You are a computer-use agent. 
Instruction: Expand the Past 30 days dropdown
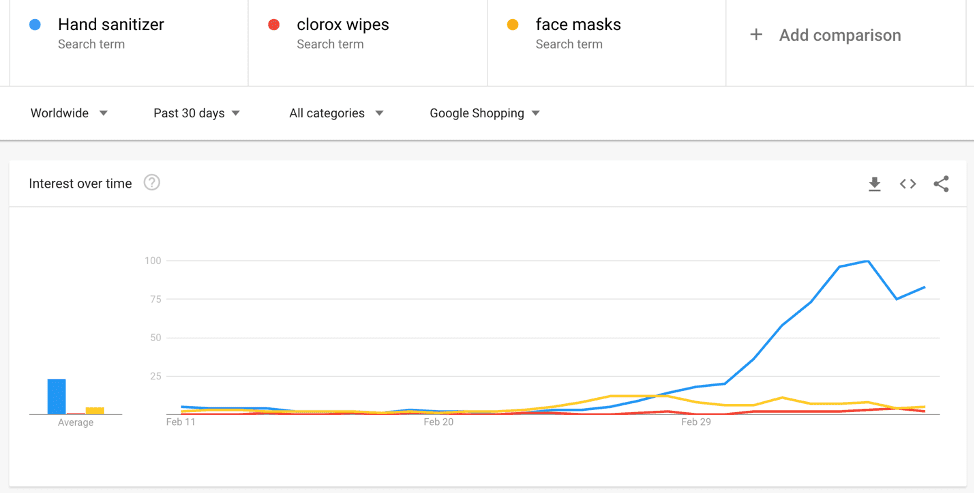coord(196,113)
